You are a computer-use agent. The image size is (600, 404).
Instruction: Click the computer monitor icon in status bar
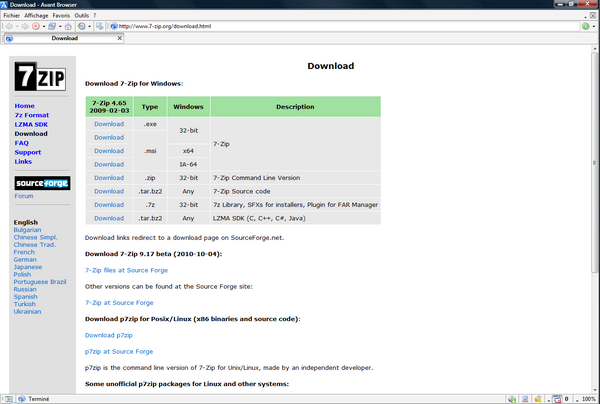click(525, 399)
